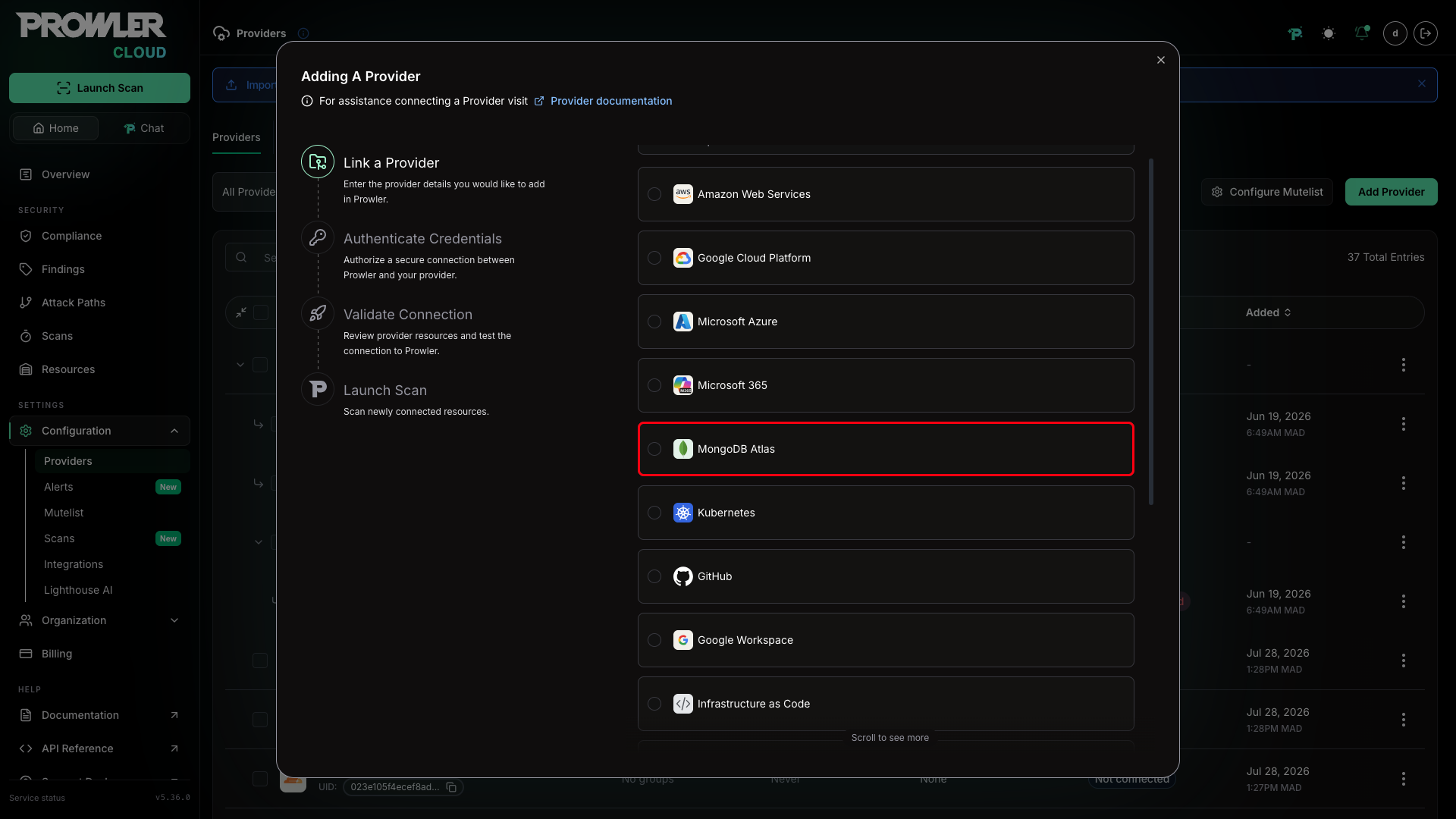Screen dimensions: 1456x819
Task: Open row actions for the Jul 28 1:27PM entry
Action: tap(1403, 779)
